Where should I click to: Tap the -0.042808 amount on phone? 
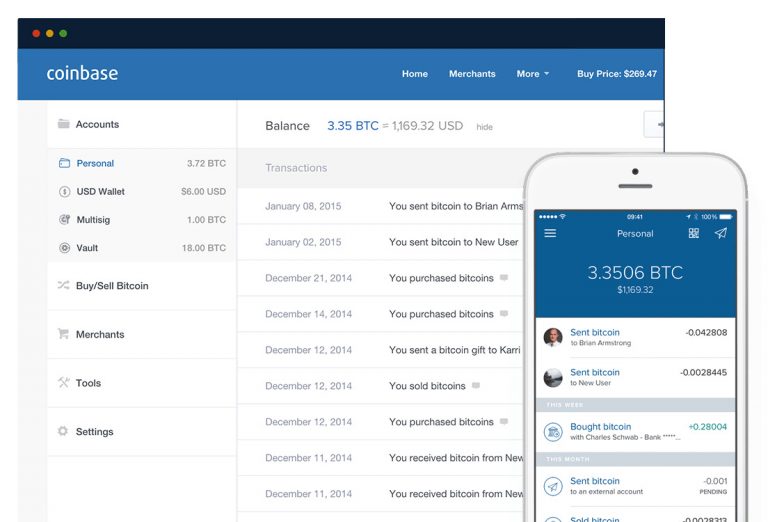tap(706, 332)
